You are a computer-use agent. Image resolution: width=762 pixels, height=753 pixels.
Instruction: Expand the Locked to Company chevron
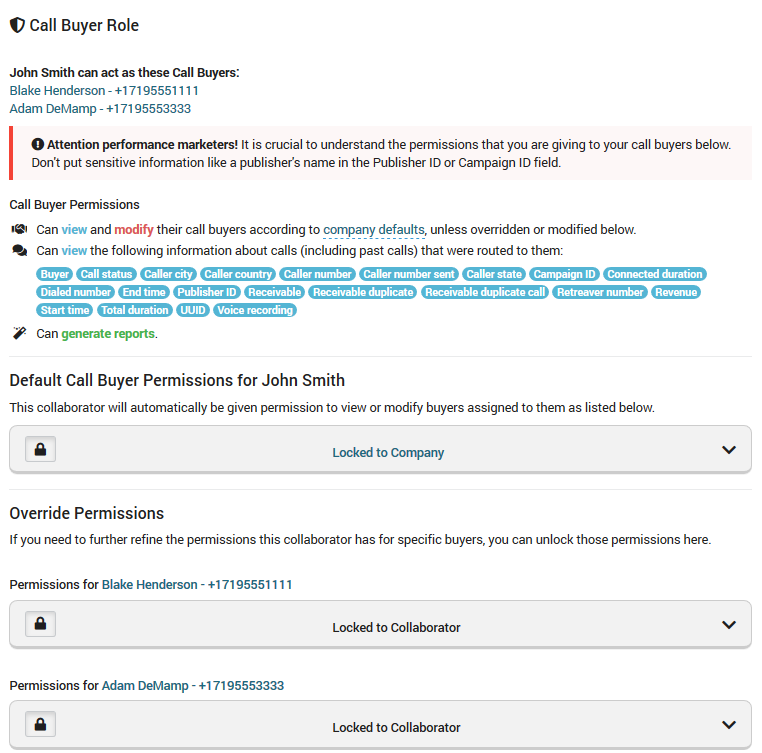[729, 450]
